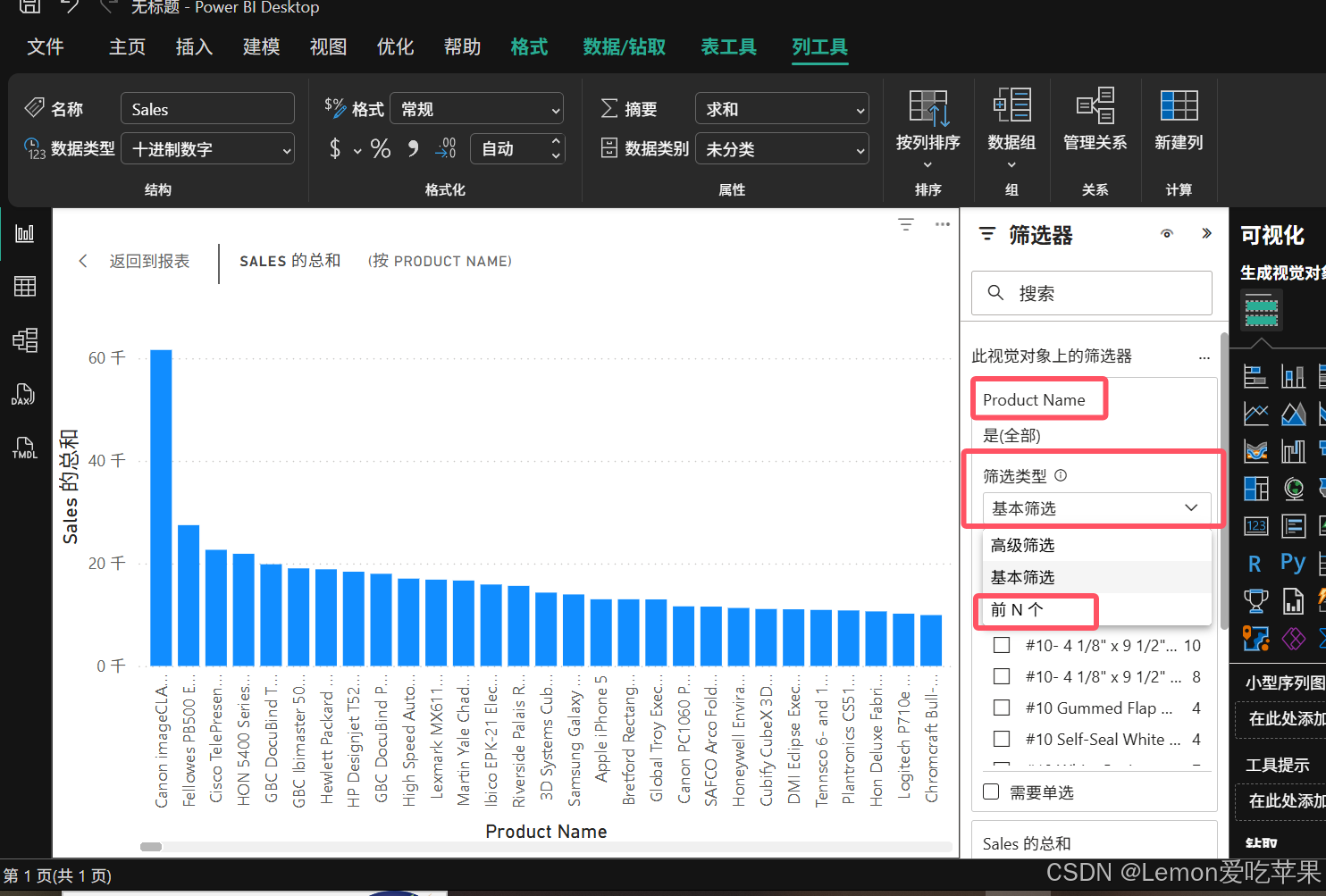Apply percentage format icon

(381, 148)
